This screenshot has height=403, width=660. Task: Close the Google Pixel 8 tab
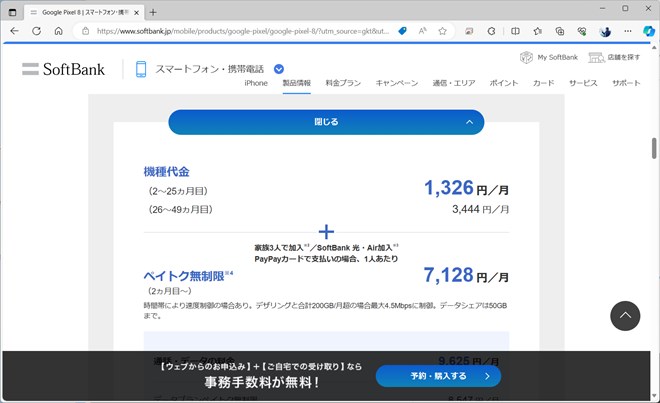(136, 13)
